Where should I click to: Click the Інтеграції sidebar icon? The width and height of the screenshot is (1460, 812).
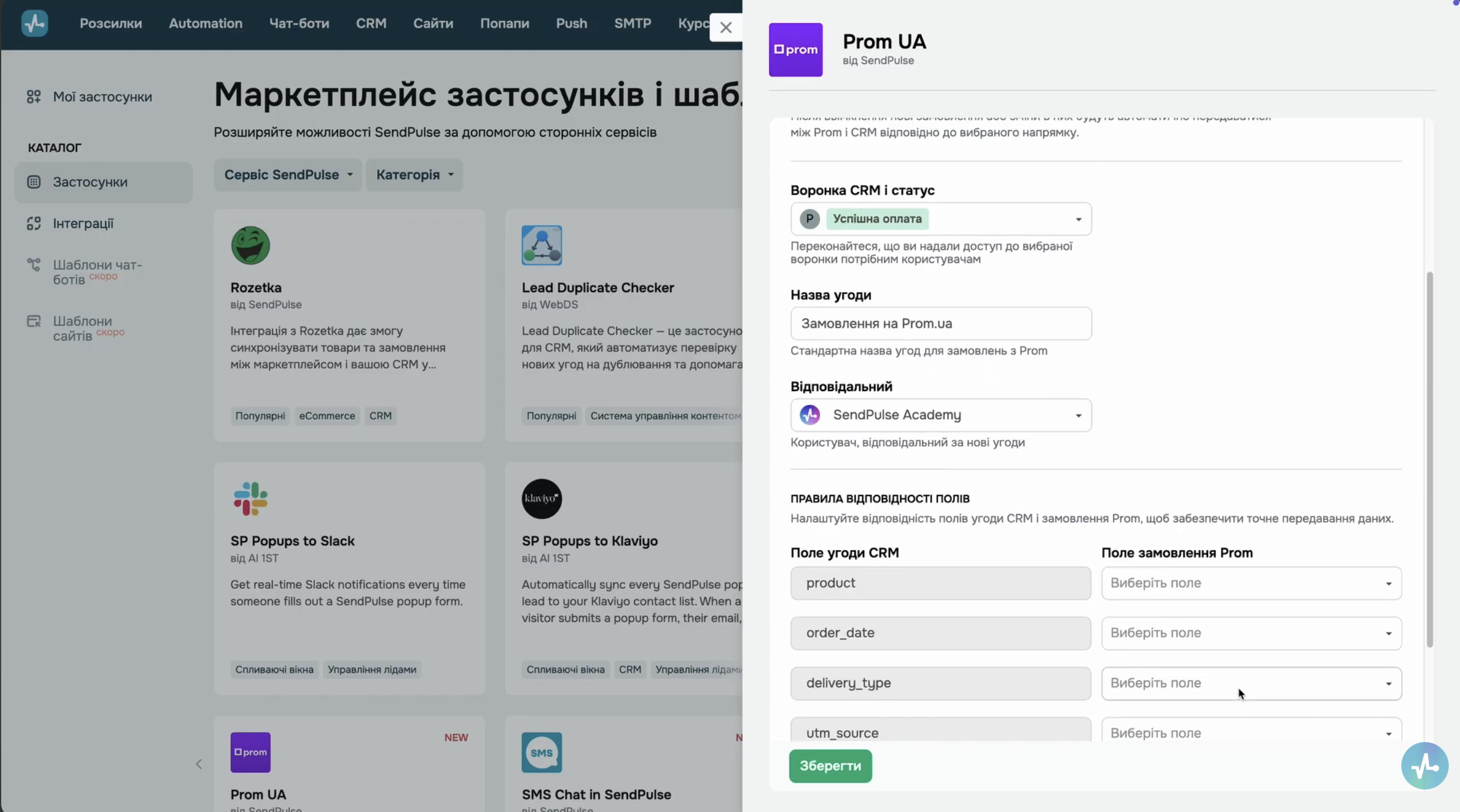tap(34, 223)
